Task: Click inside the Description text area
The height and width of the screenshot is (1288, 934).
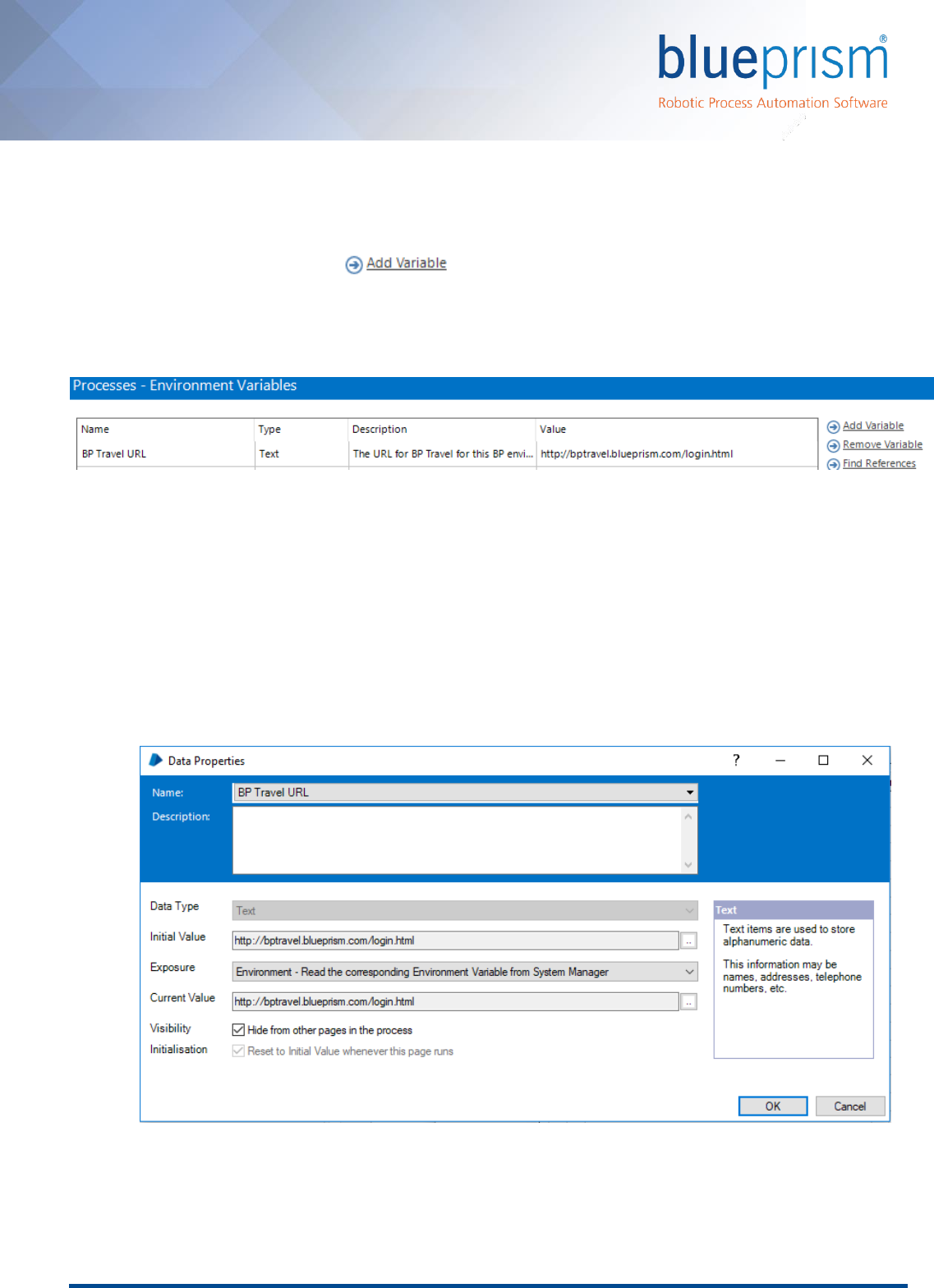Action: 457,840
